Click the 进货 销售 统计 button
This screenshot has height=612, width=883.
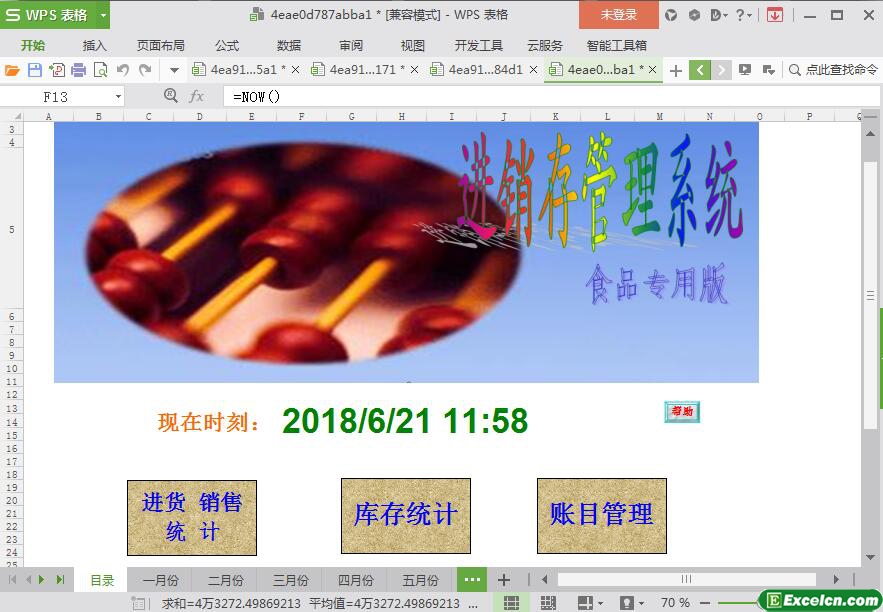pyautogui.click(x=192, y=518)
